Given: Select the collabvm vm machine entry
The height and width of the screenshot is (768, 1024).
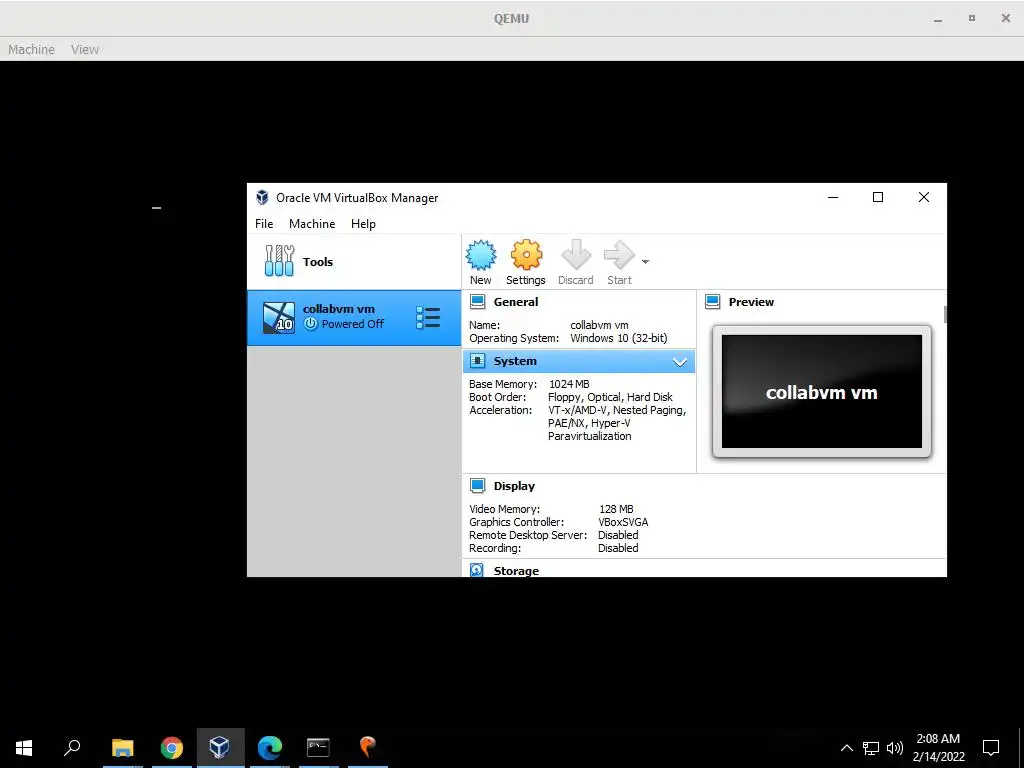Looking at the screenshot, I should (354, 317).
